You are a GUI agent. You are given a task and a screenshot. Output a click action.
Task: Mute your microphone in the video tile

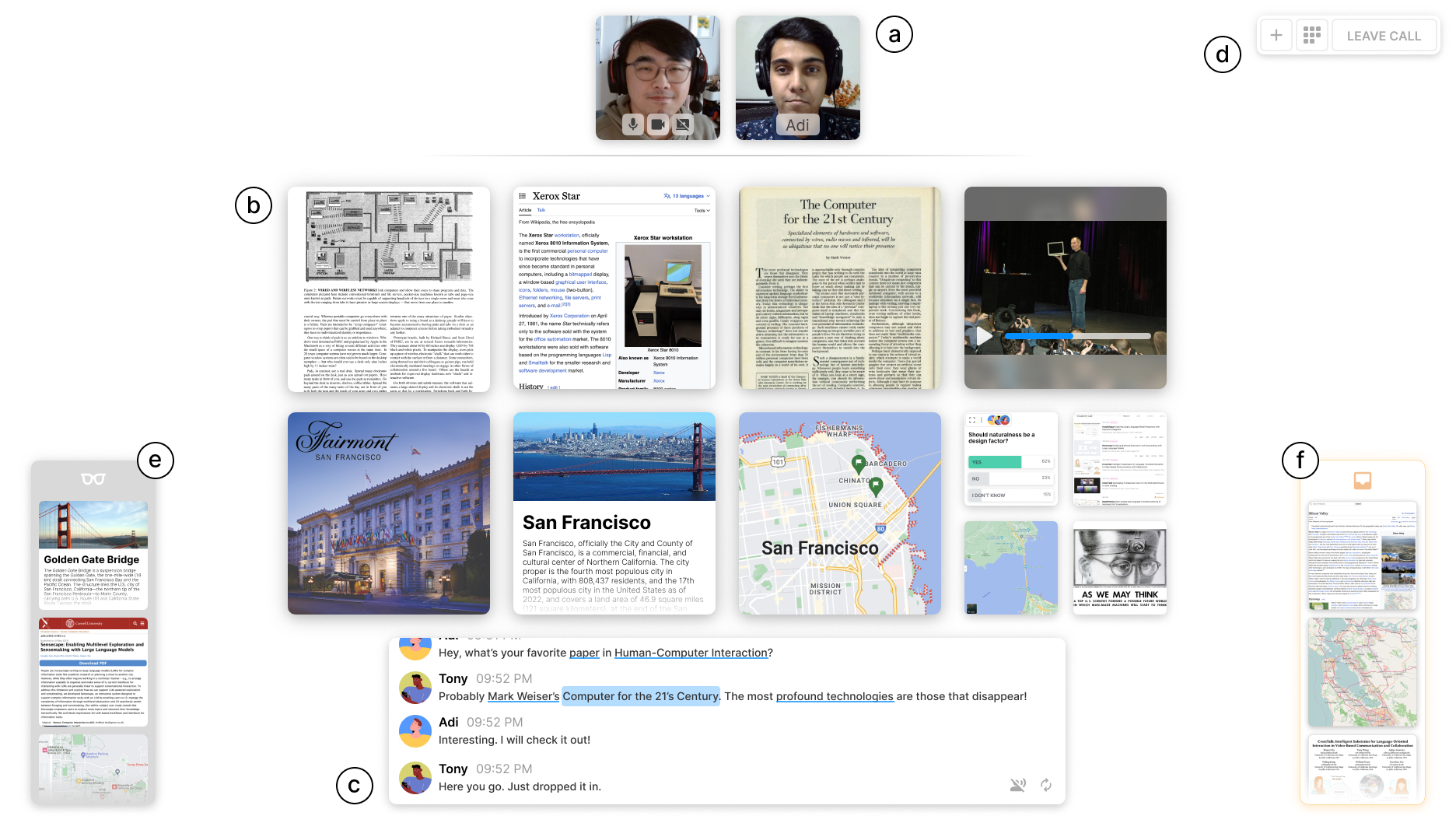633,124
